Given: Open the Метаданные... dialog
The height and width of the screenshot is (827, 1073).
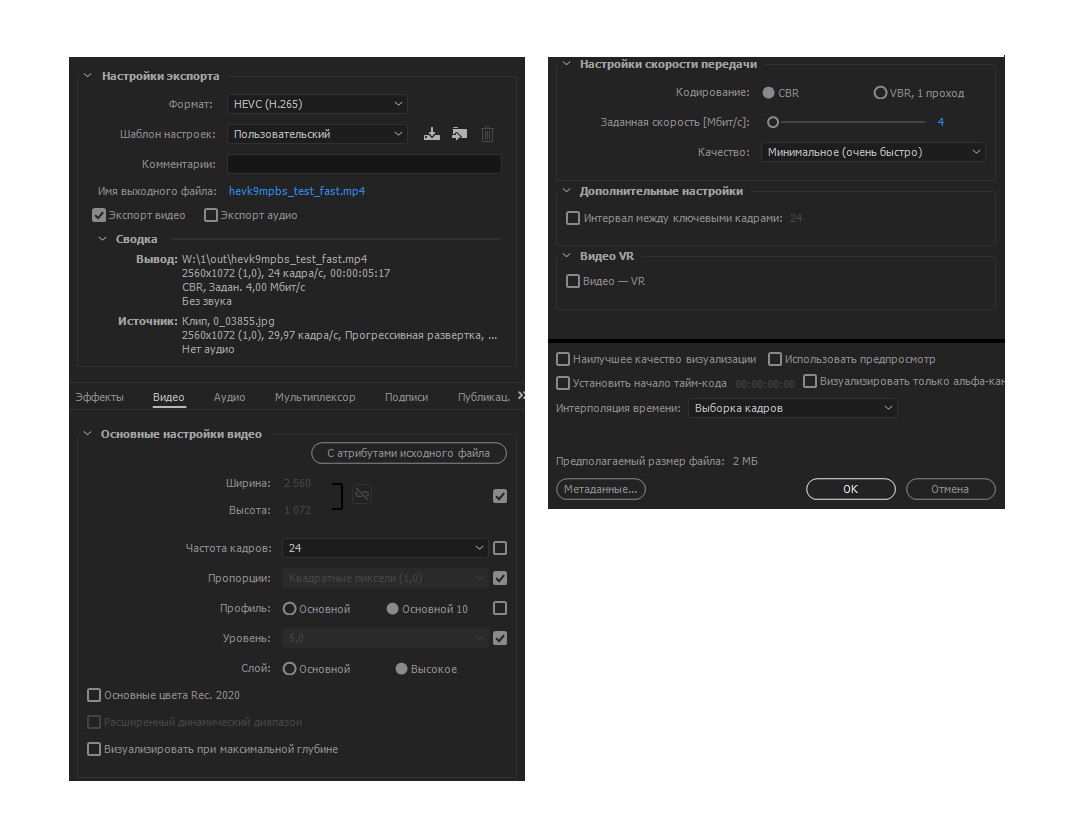Looking at the screenshot, I should coord(601,489).
